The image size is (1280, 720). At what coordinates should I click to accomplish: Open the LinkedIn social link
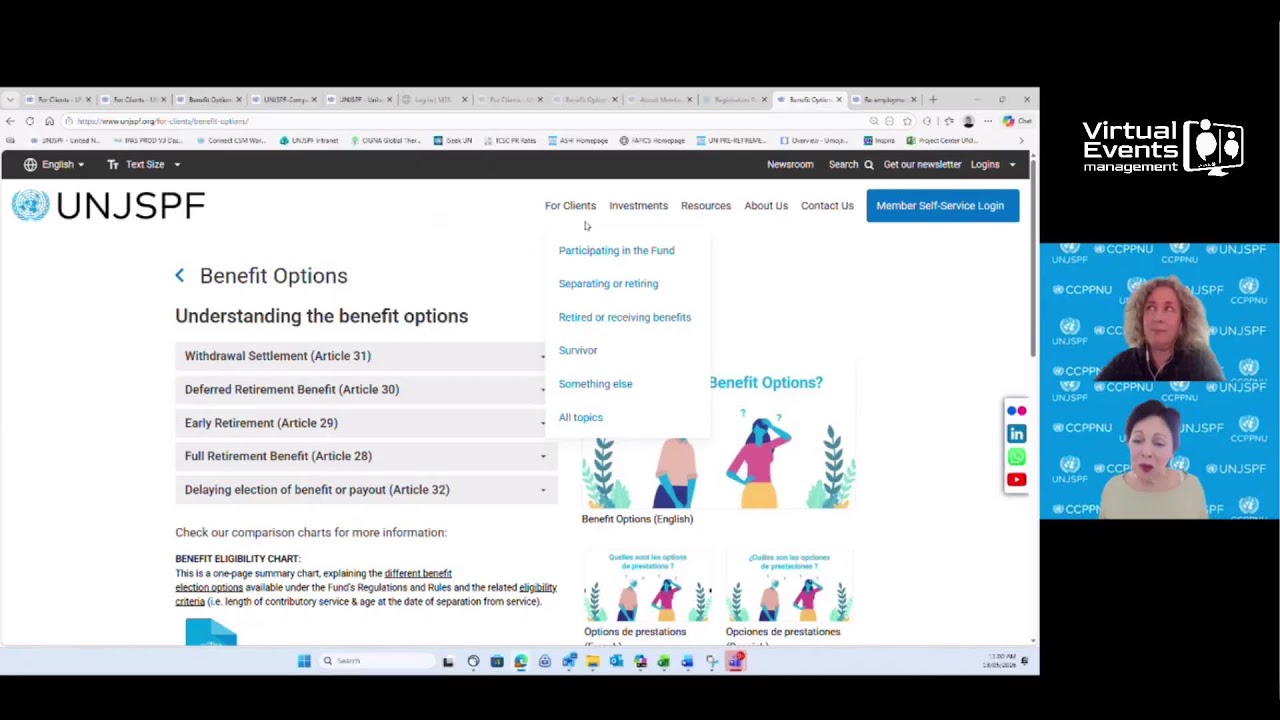click(1016, 434)
